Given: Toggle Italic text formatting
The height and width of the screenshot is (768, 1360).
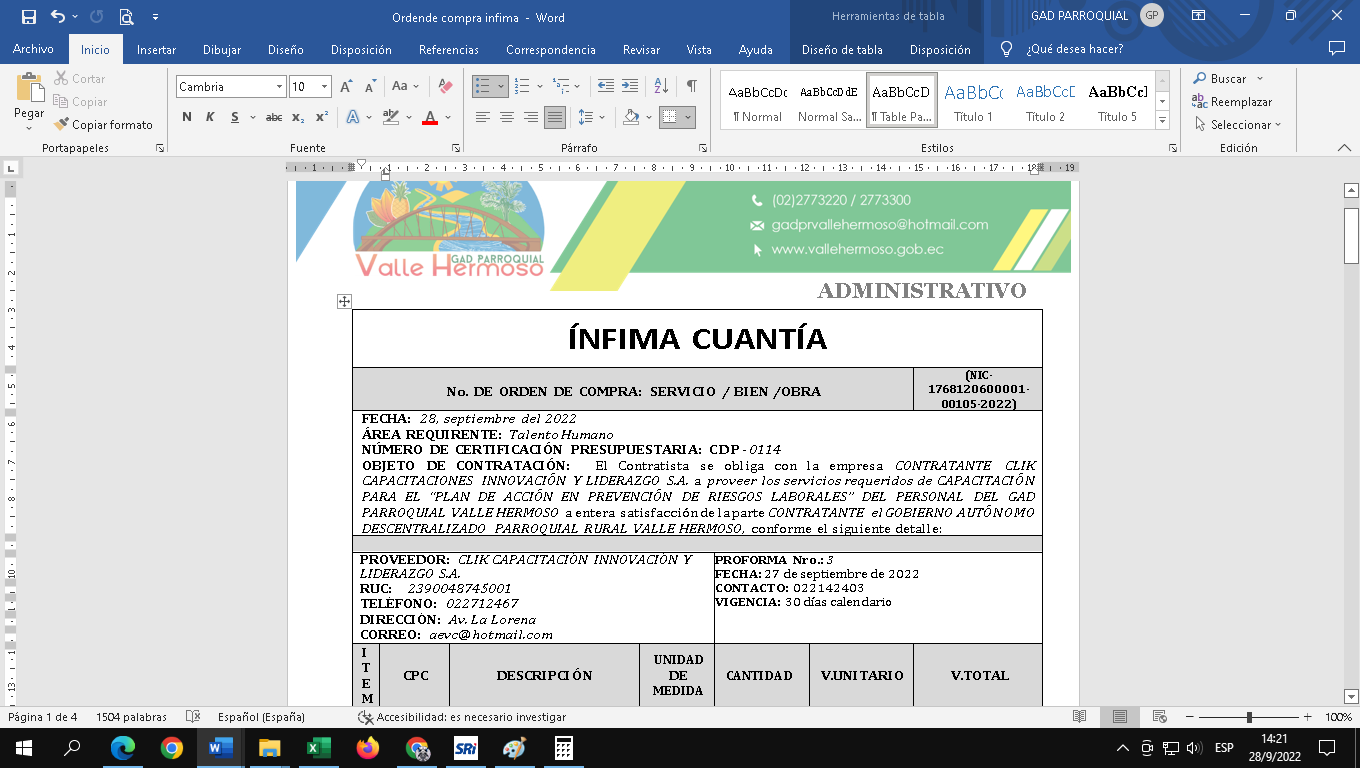Looking at the screenshot, I should (x=210, y=118).
